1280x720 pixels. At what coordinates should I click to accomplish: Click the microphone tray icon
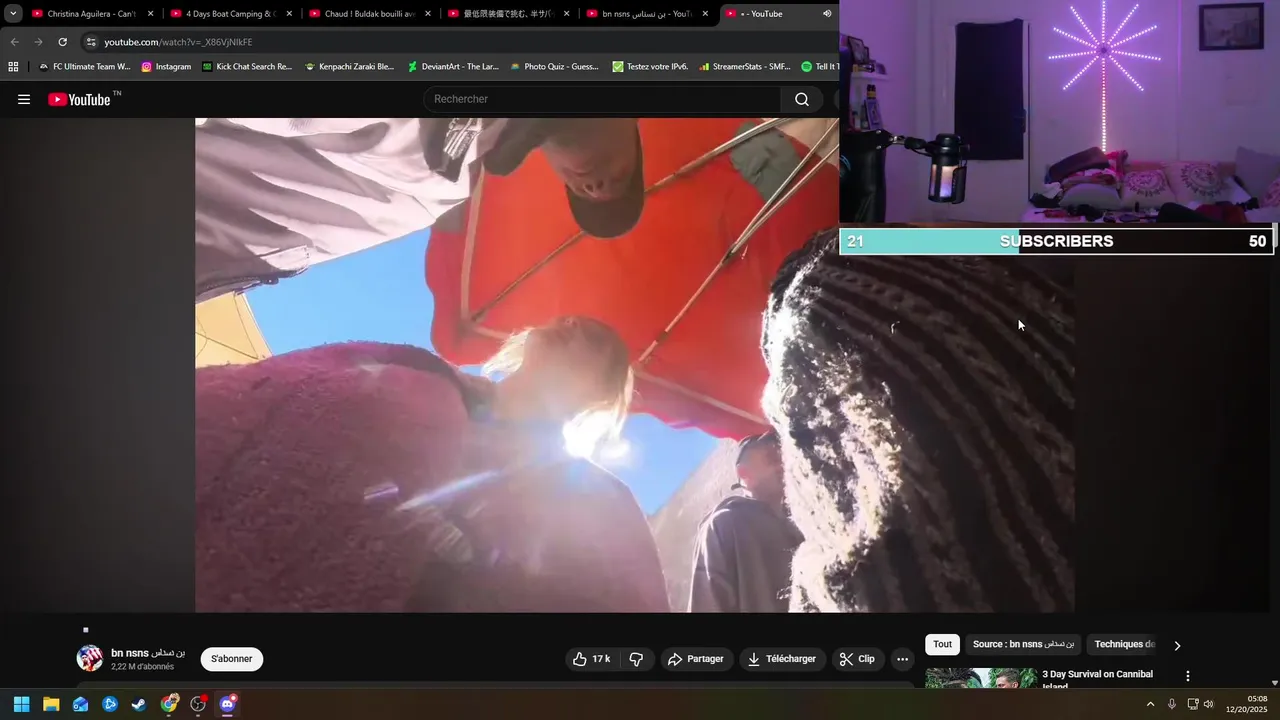pos(1172,704)
